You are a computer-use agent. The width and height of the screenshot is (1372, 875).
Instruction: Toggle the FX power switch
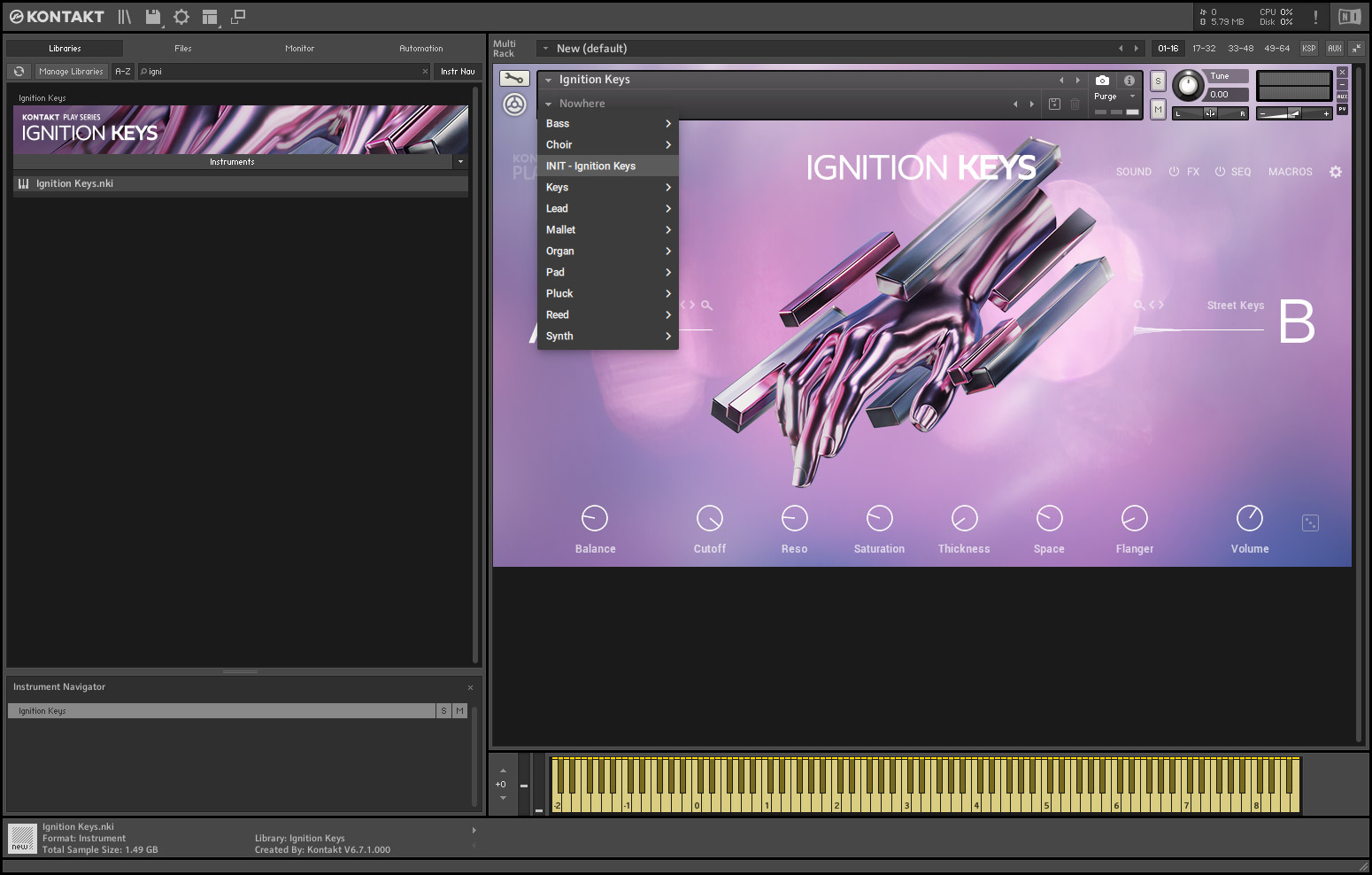1173,172
